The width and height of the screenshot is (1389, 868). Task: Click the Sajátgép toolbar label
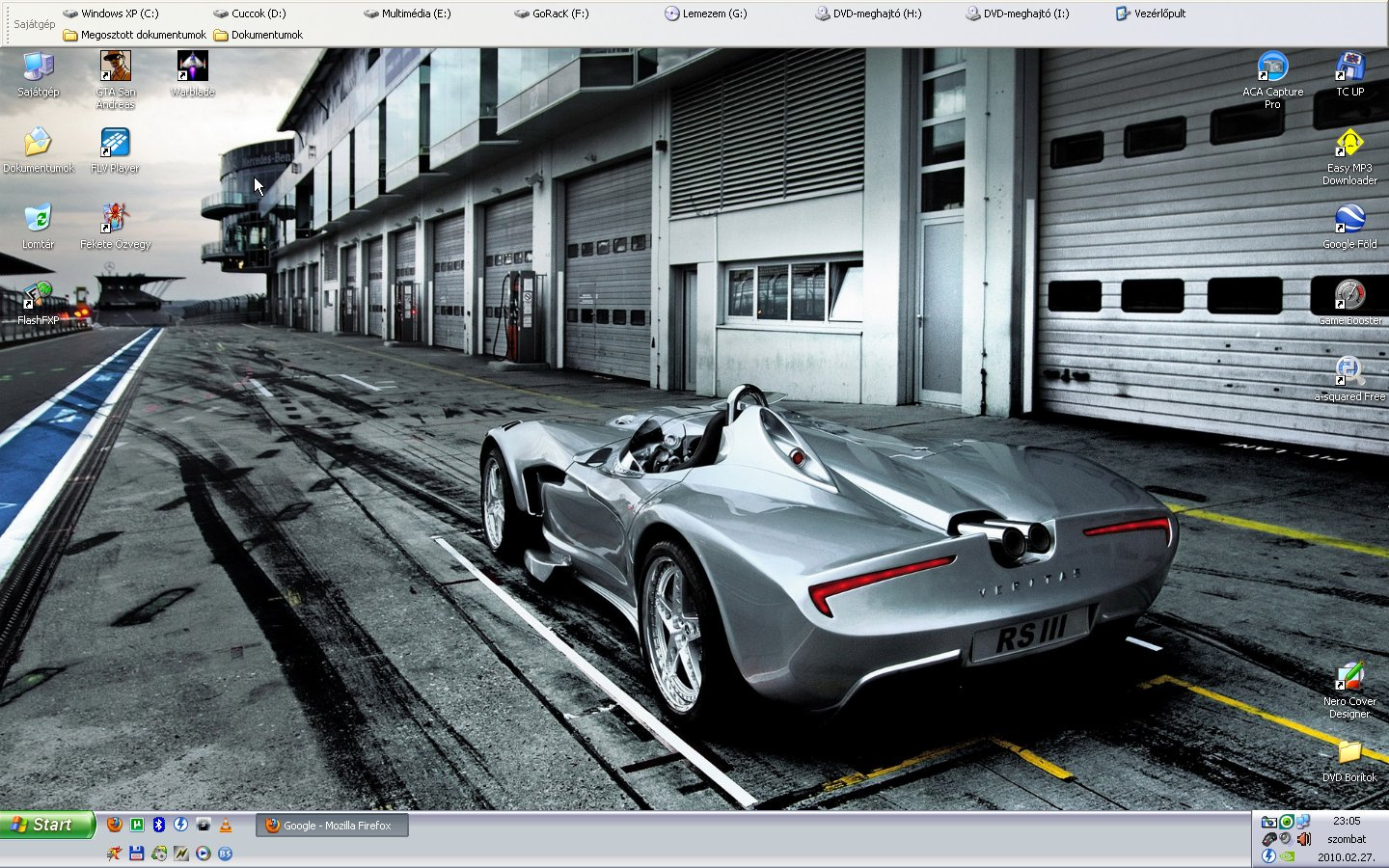point(35,24)
